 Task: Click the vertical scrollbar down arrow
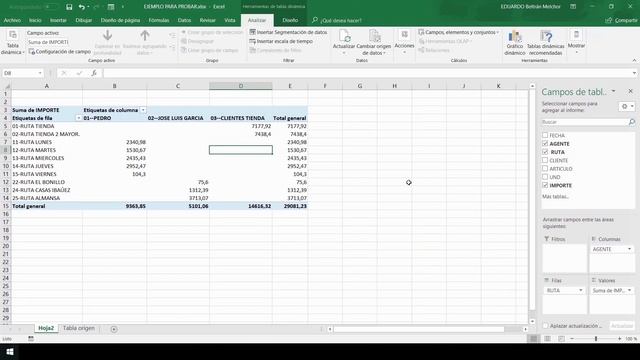coord(532,322)
